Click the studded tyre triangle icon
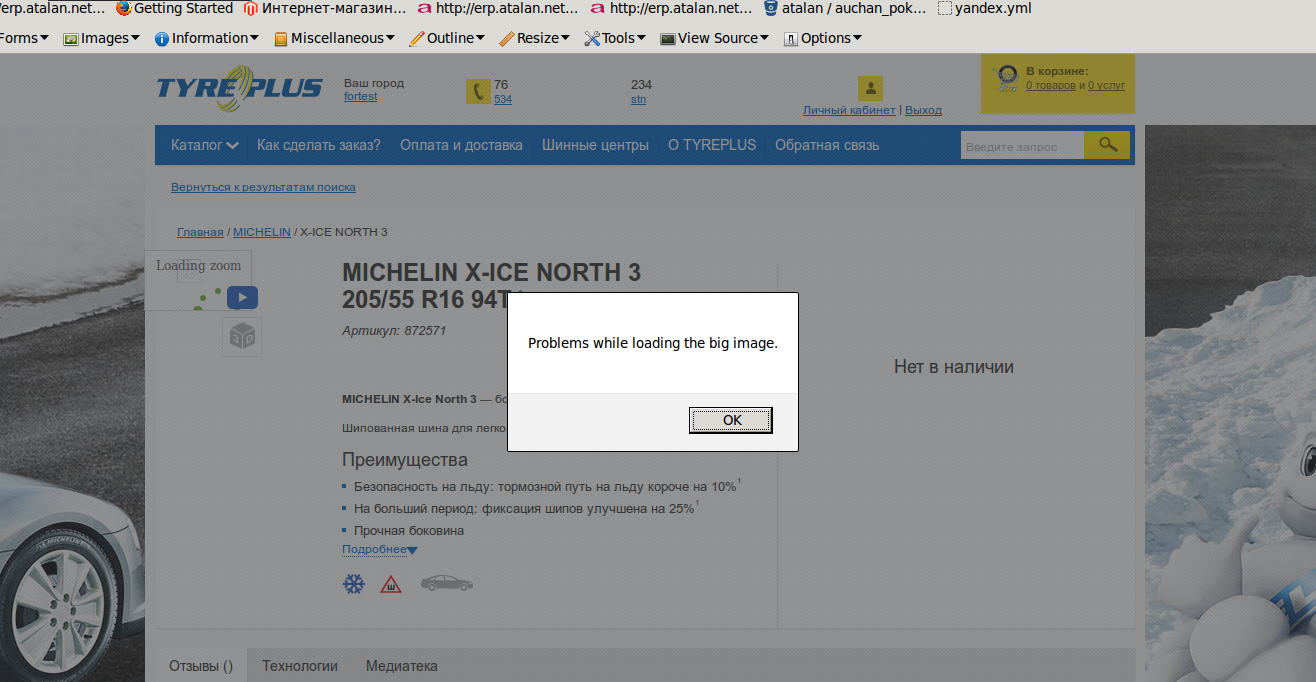The image size is (1316, 682). click(391, 584)
